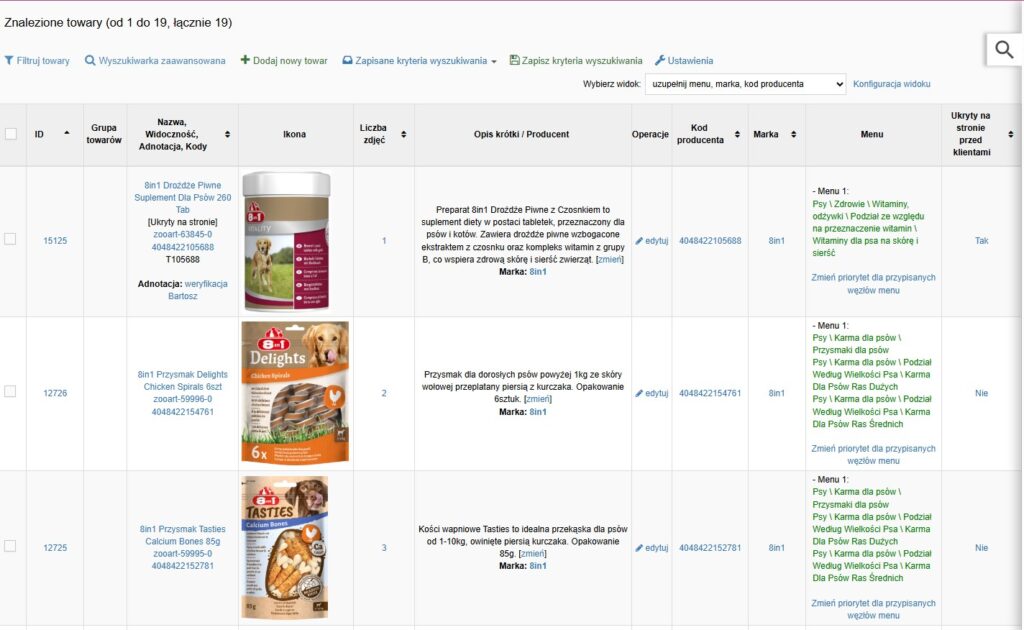Sort by ID column arrow
This screenshot has width=1024, height=630.
(67, 134)
